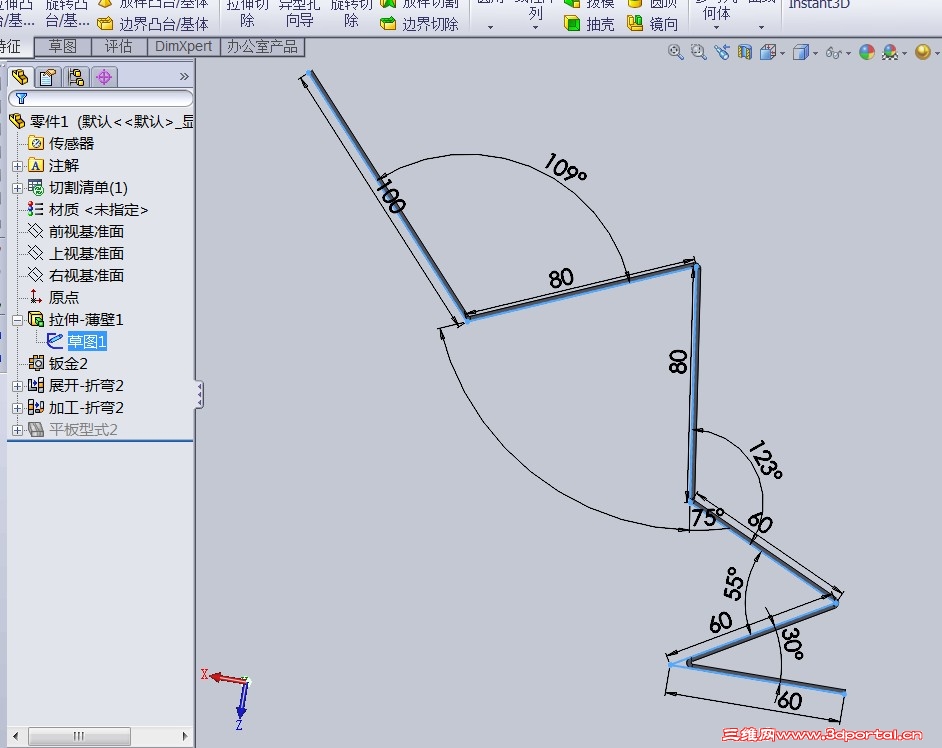Open the ConfigurationManager tab icon

pyautogui.click(x=76, y=77)
